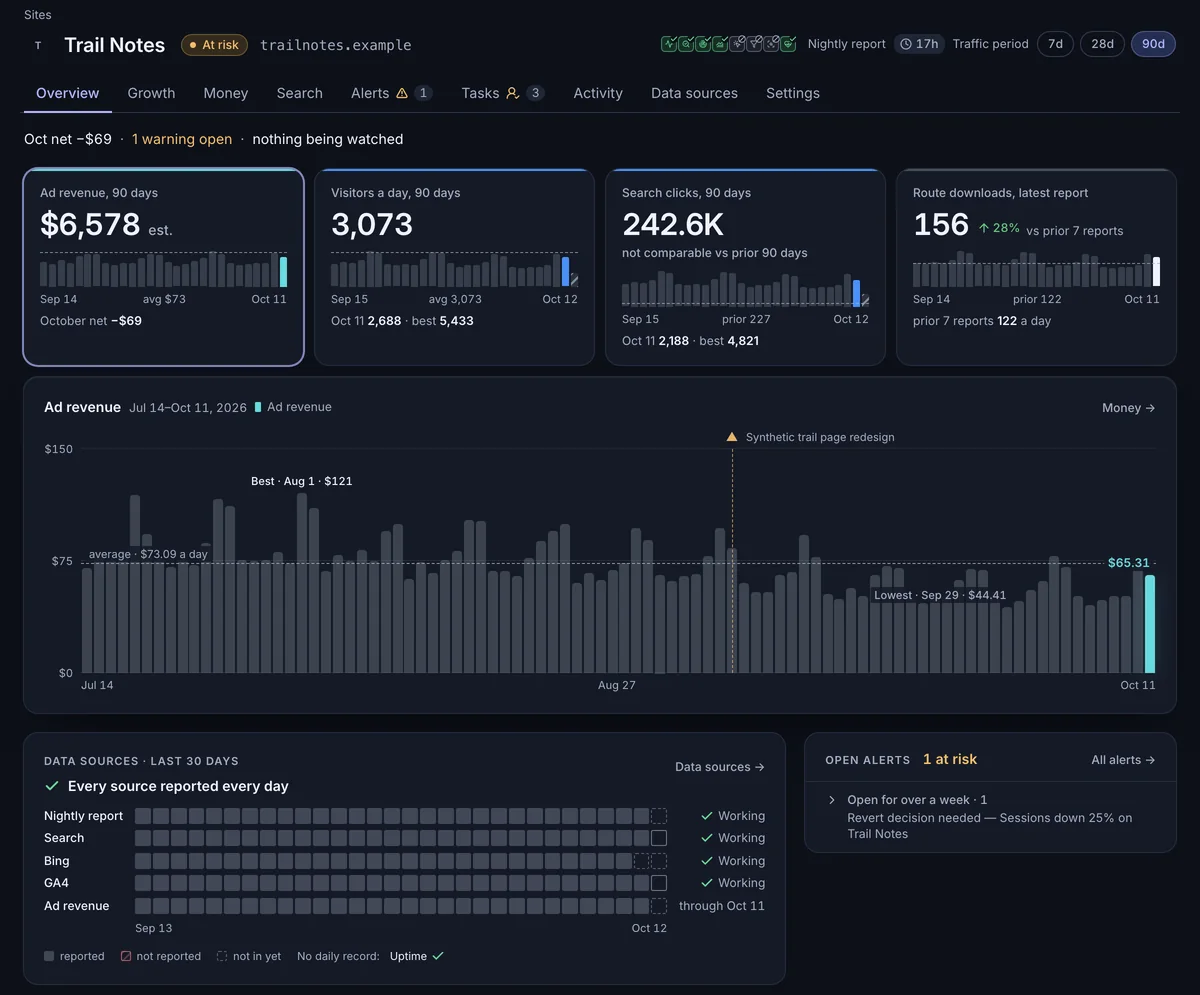Screen dimensions: 1200x995
Task: Click the '1 warning open' summary link
Action: tap(182, 139)
